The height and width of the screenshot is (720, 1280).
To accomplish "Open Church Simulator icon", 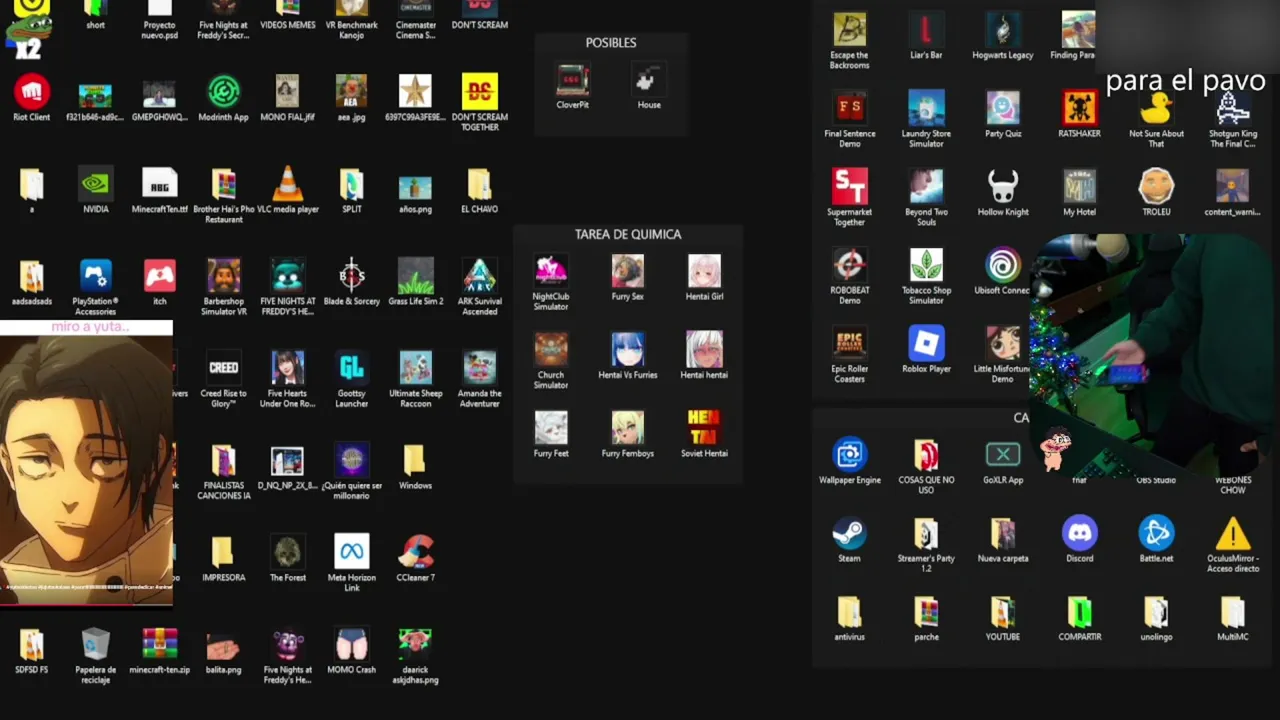I will (x=550, y=350).
